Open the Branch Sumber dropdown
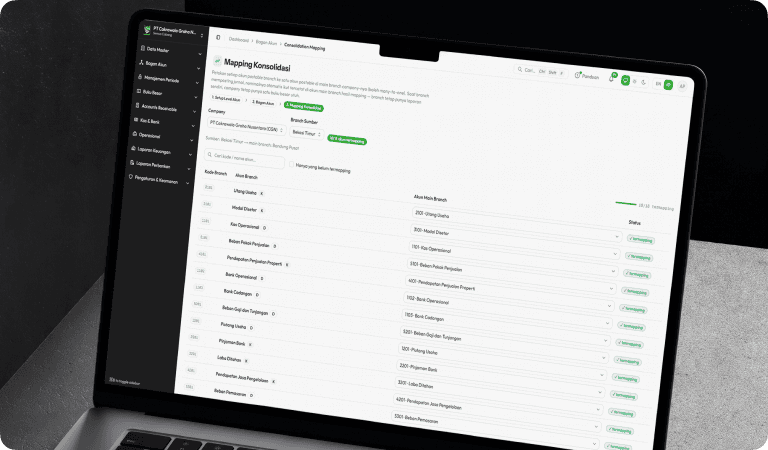This screenshot has width=768, height=450. pos(306,133)
